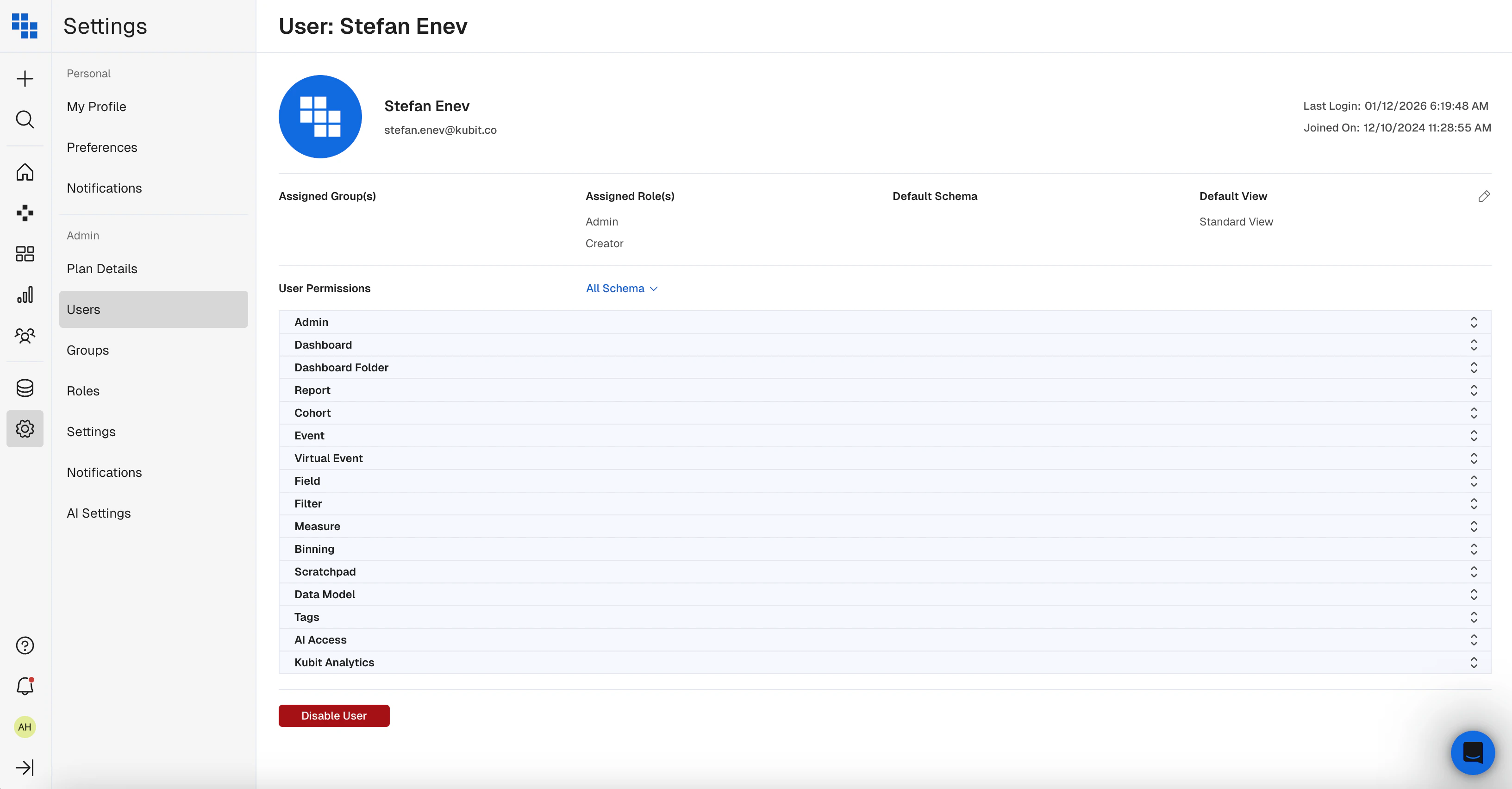Open the Roles settings page

83,391
